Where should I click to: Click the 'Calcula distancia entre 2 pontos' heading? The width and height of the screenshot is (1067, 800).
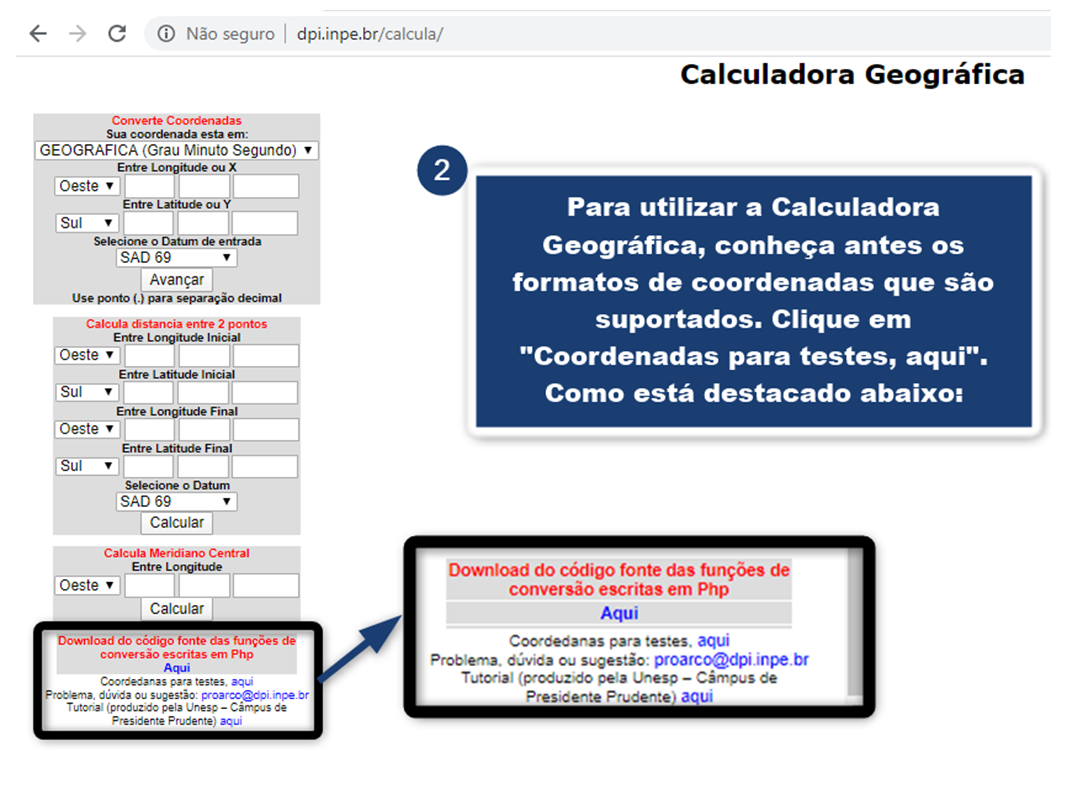tap(177, 324)
